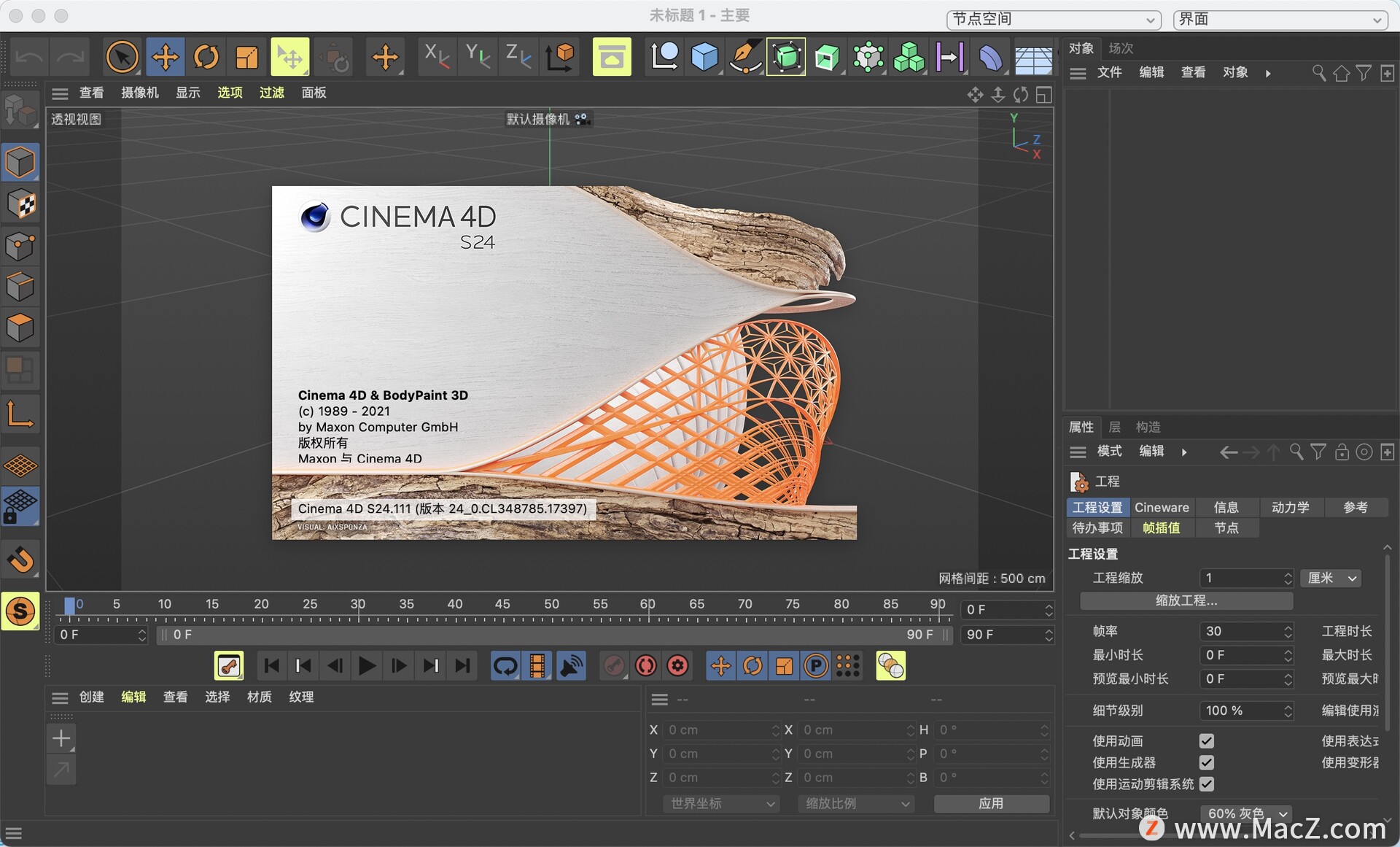Activate the Rotate tool
Viewport: 1400px width, 847px height.
click(x=206, y=57)
